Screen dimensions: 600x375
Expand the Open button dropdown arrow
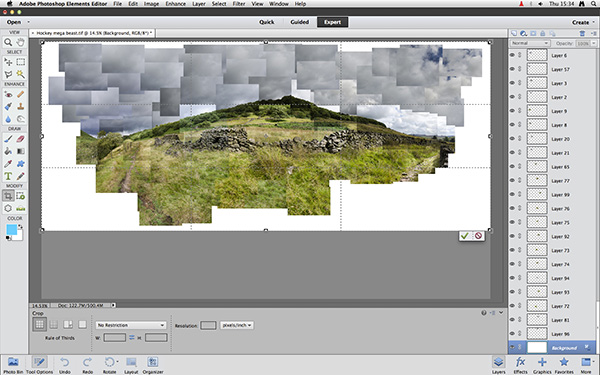28,22
